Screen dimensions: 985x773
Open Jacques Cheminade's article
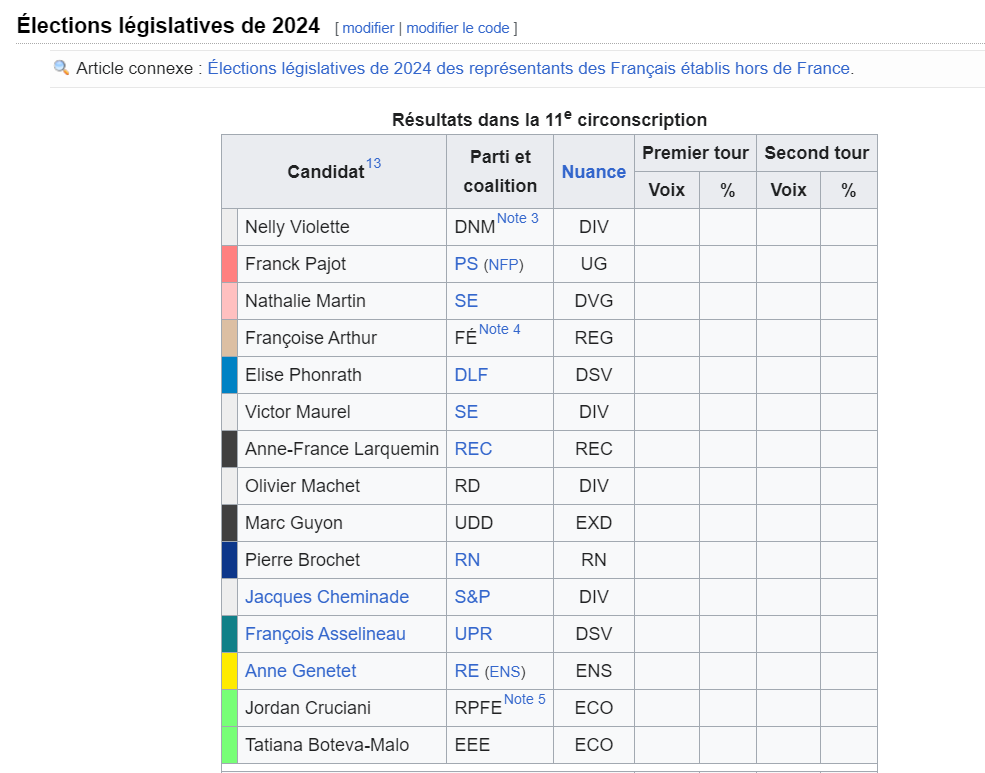pyautogui.click(x=327, y=597)
